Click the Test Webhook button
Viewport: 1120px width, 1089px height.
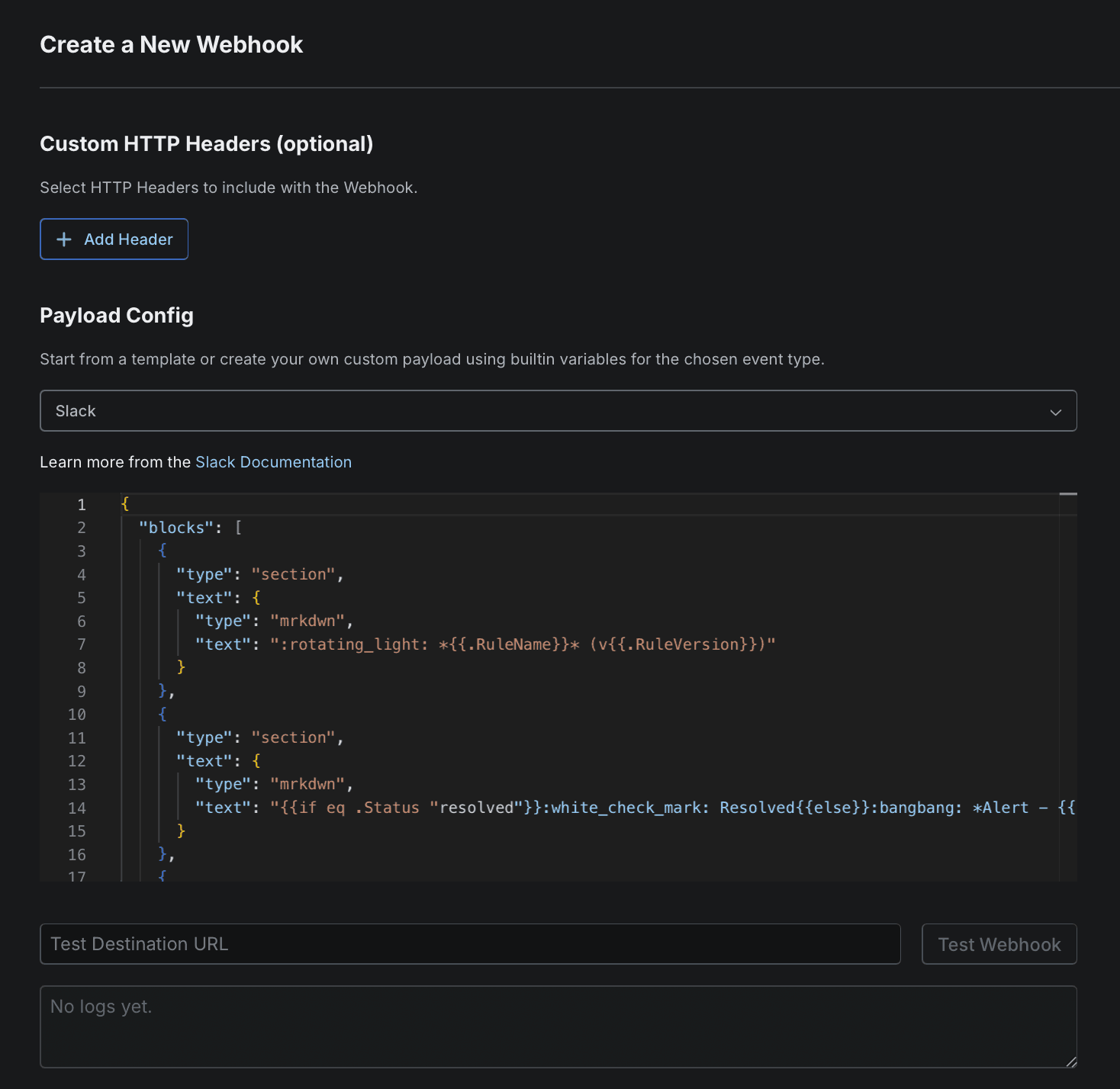coord(999,944)
